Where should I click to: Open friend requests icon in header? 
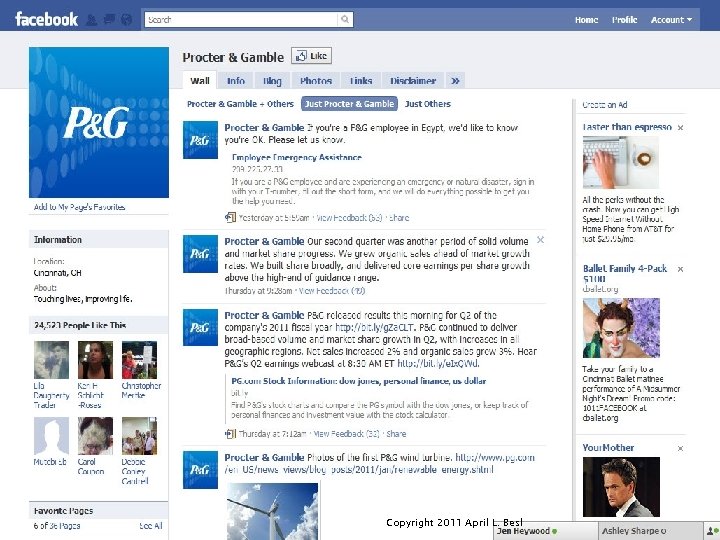tap(91, 20)
